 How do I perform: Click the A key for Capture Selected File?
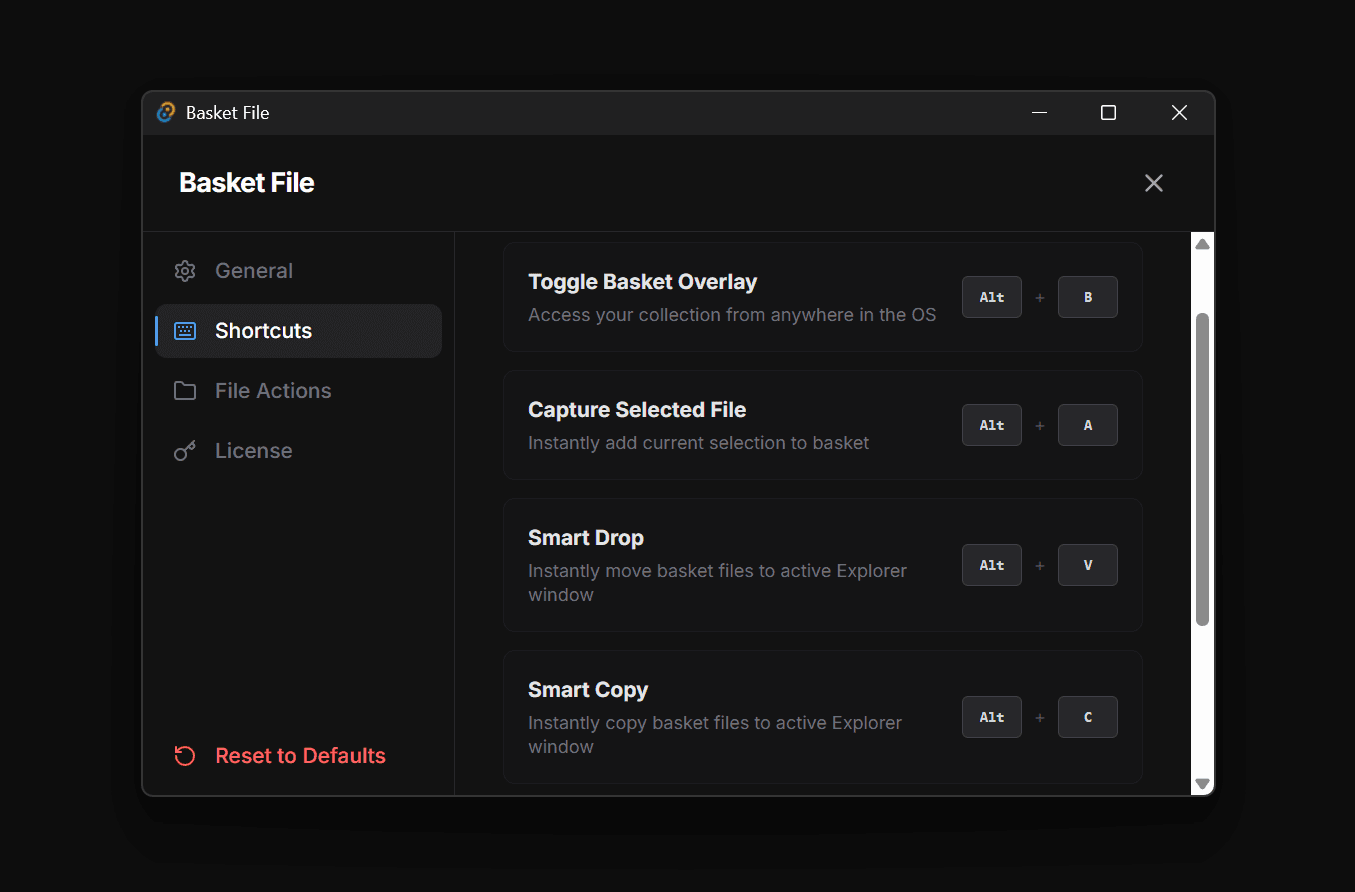pos(1088,425)
